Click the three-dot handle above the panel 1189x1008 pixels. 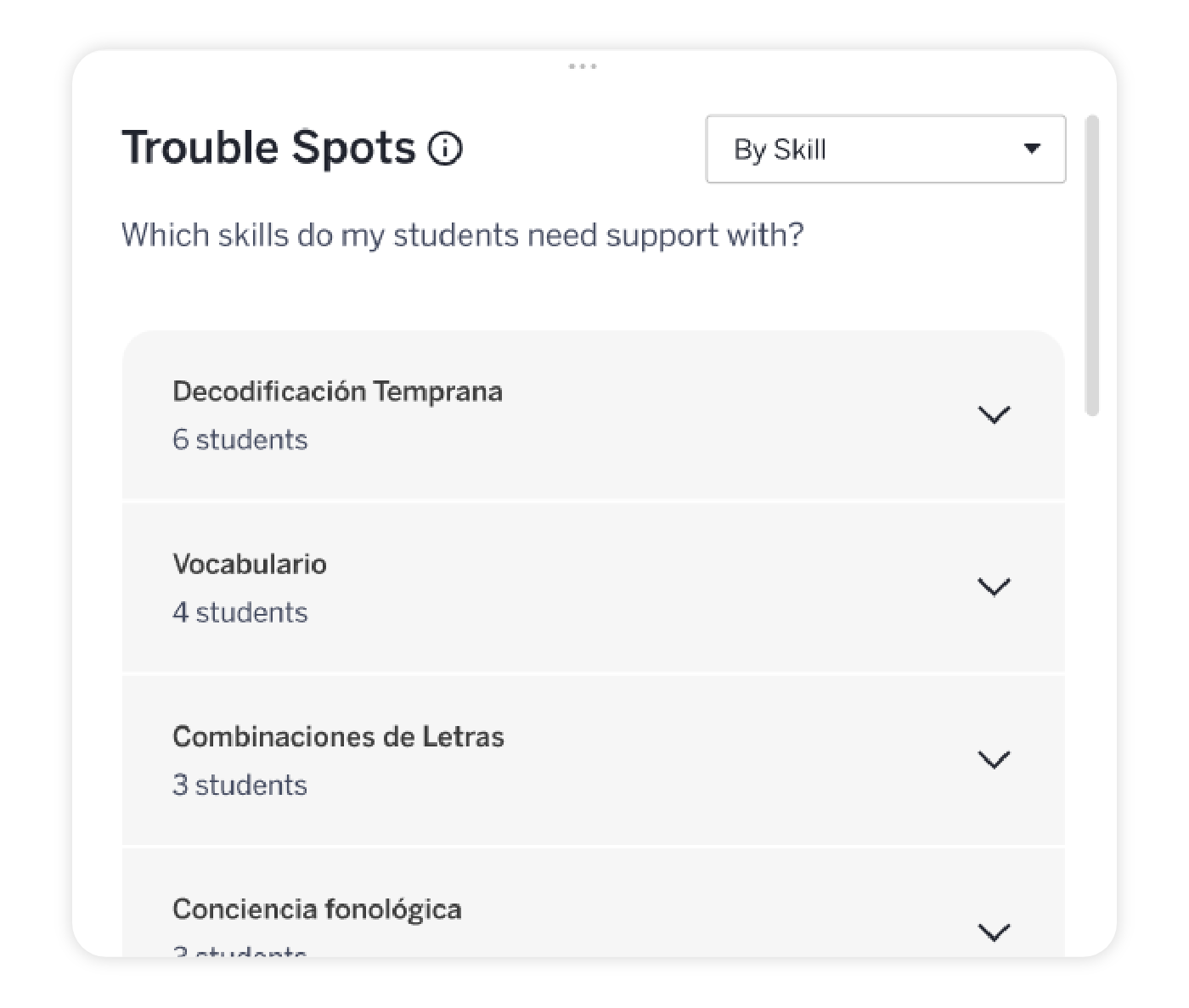click(x=583, y=66)
